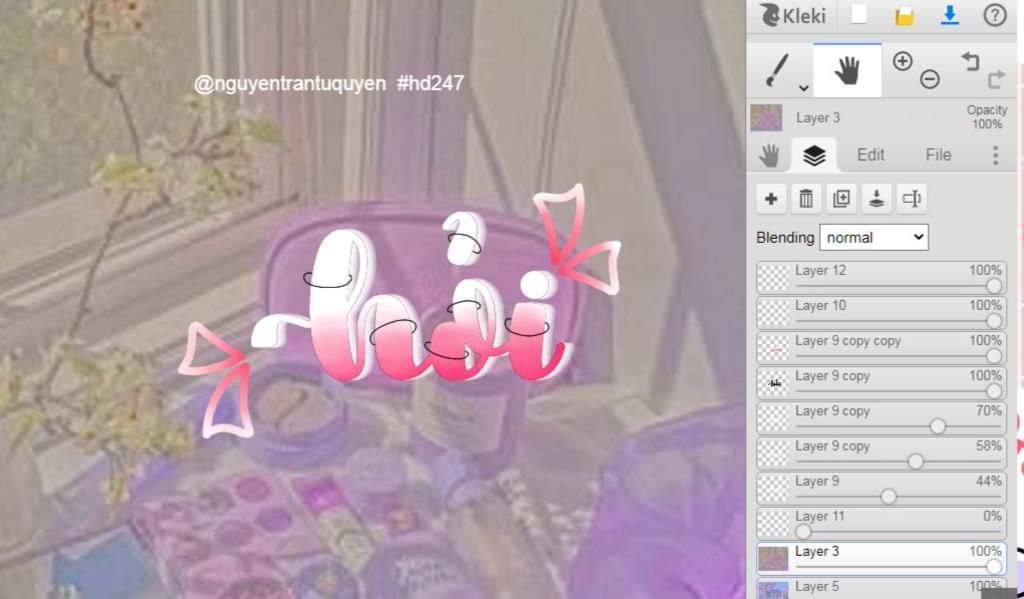The image size is (1024, 599).
Task: Zoom in with plus magnifier
Action: click(903, 61)
